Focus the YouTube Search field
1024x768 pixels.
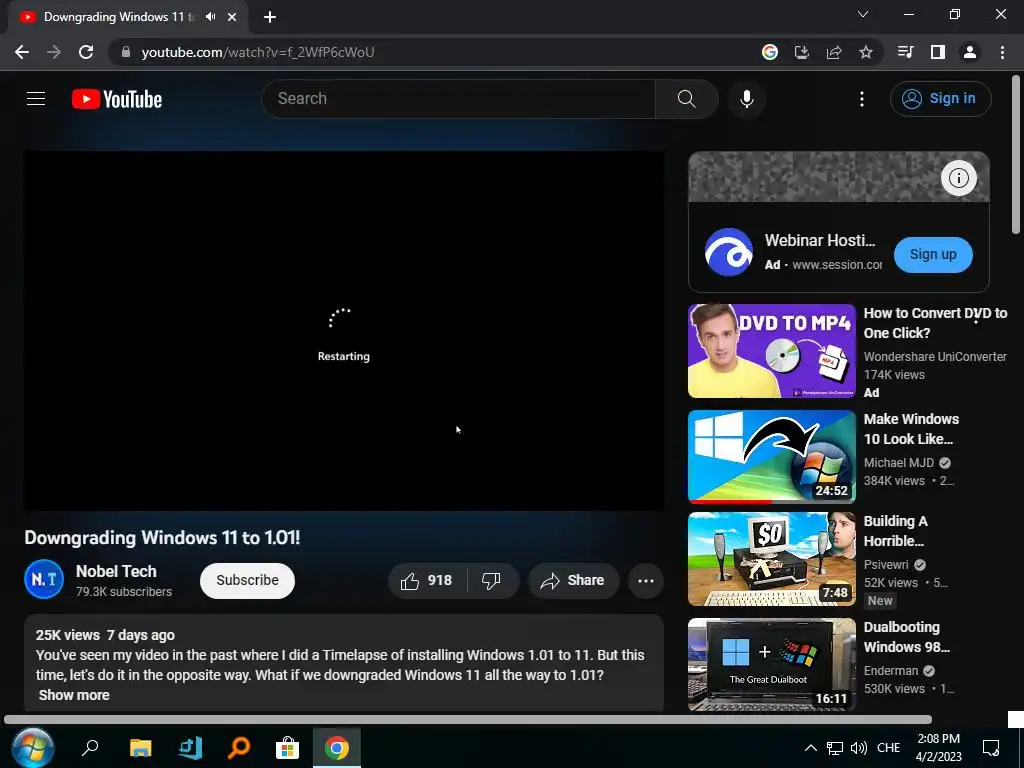[458, 99]
